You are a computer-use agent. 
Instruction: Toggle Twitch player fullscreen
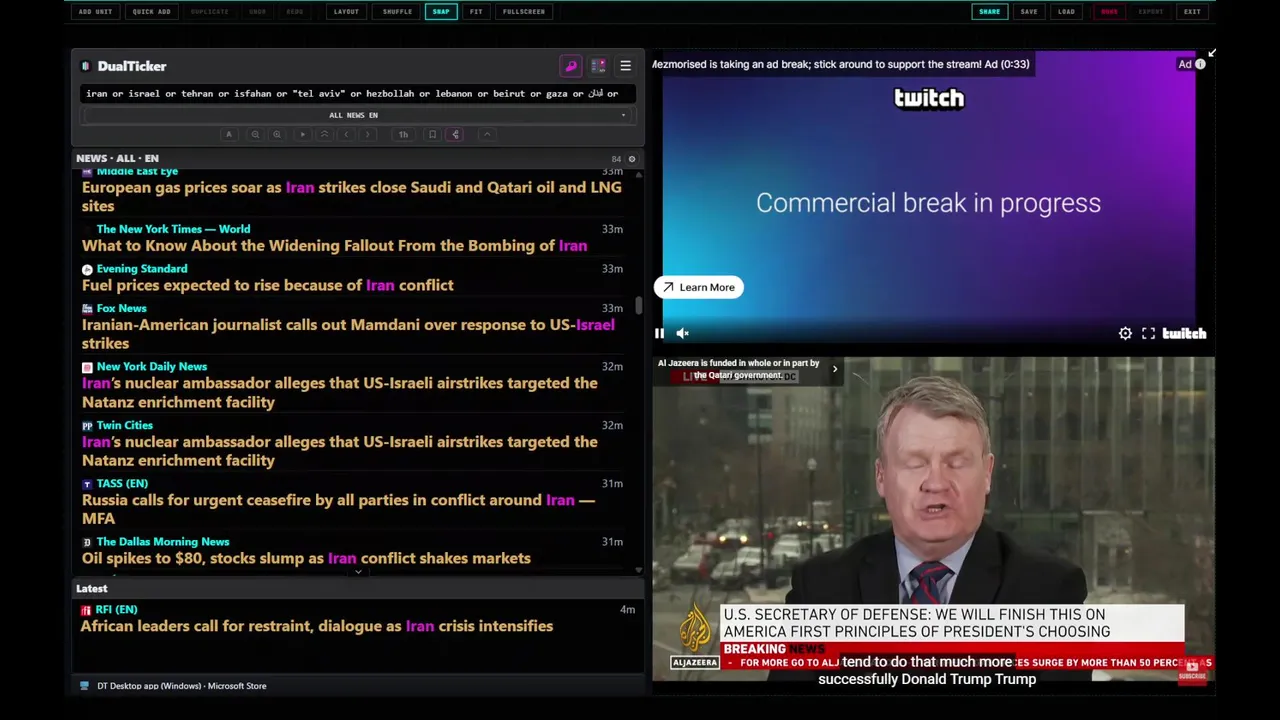[1148, 334]
